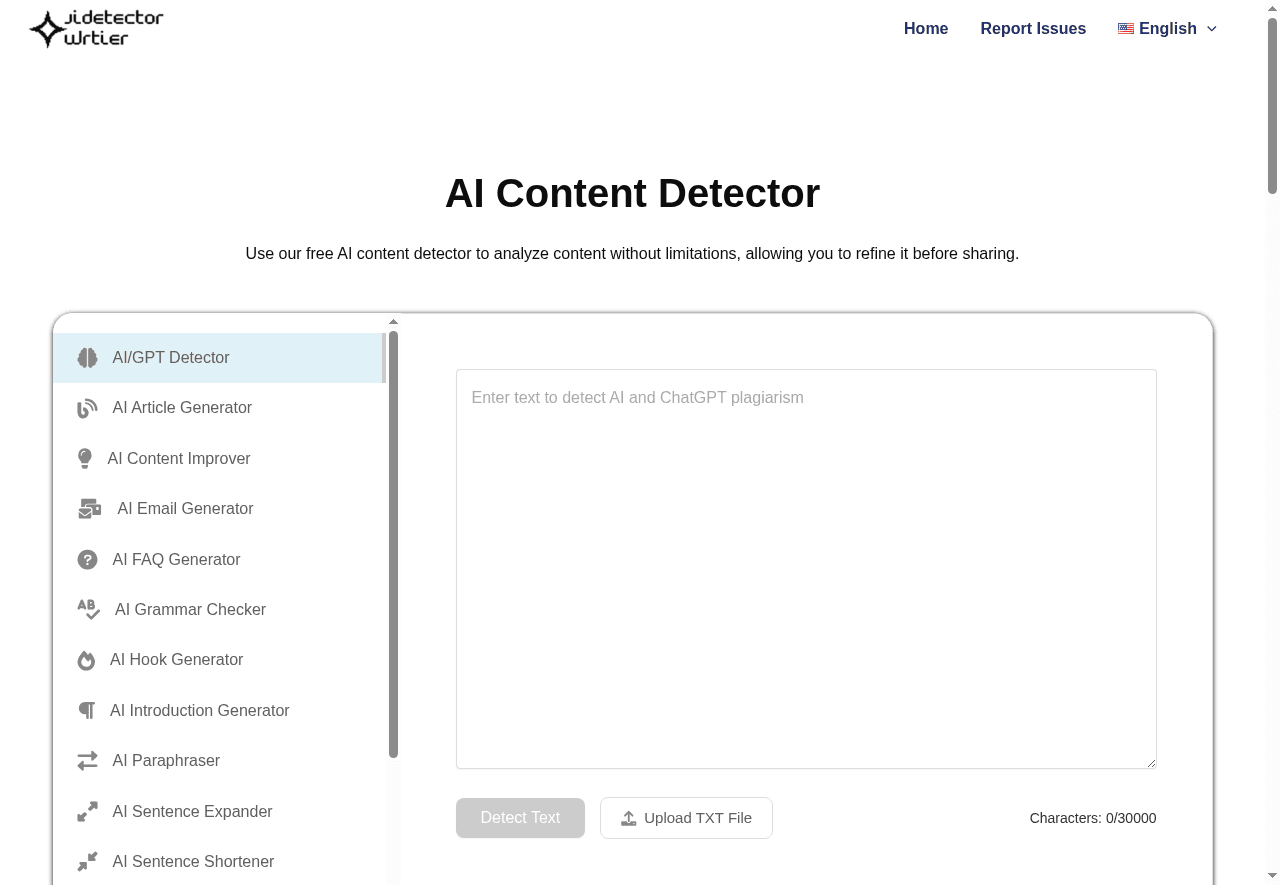Select the AI Email Generator envelope icon
This screenshot has height=885, width=1280.
coord(90,508)
